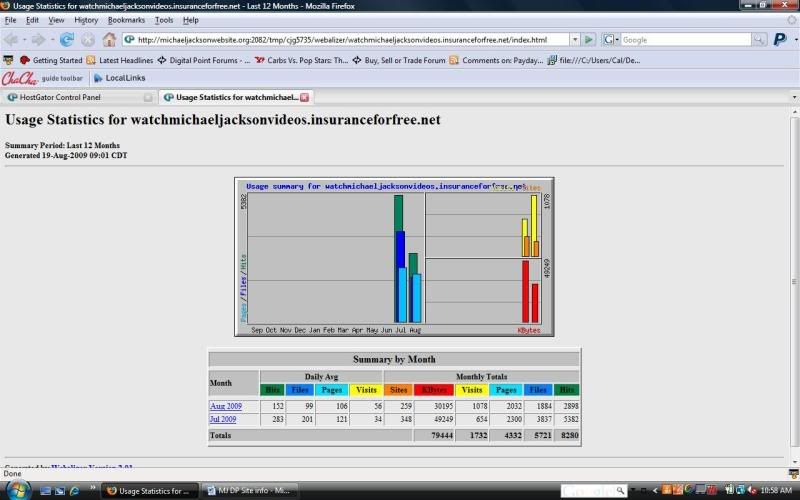
Task: Reload the page with the refresh icon
Action: [67, 39]
